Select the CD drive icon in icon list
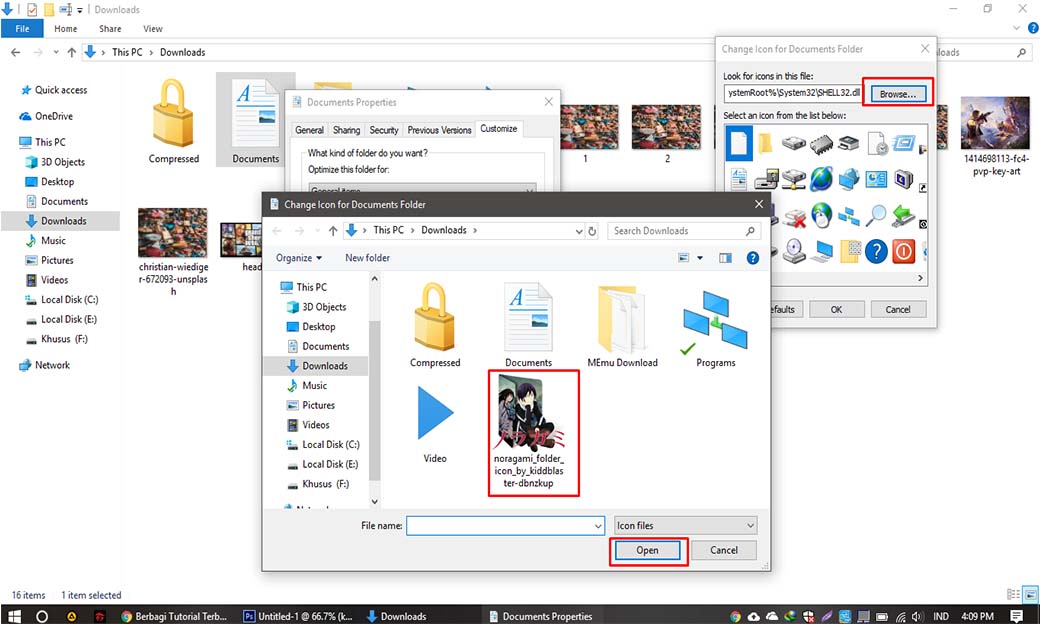The height and width of the screenshot is (624, 1040). 793,251
